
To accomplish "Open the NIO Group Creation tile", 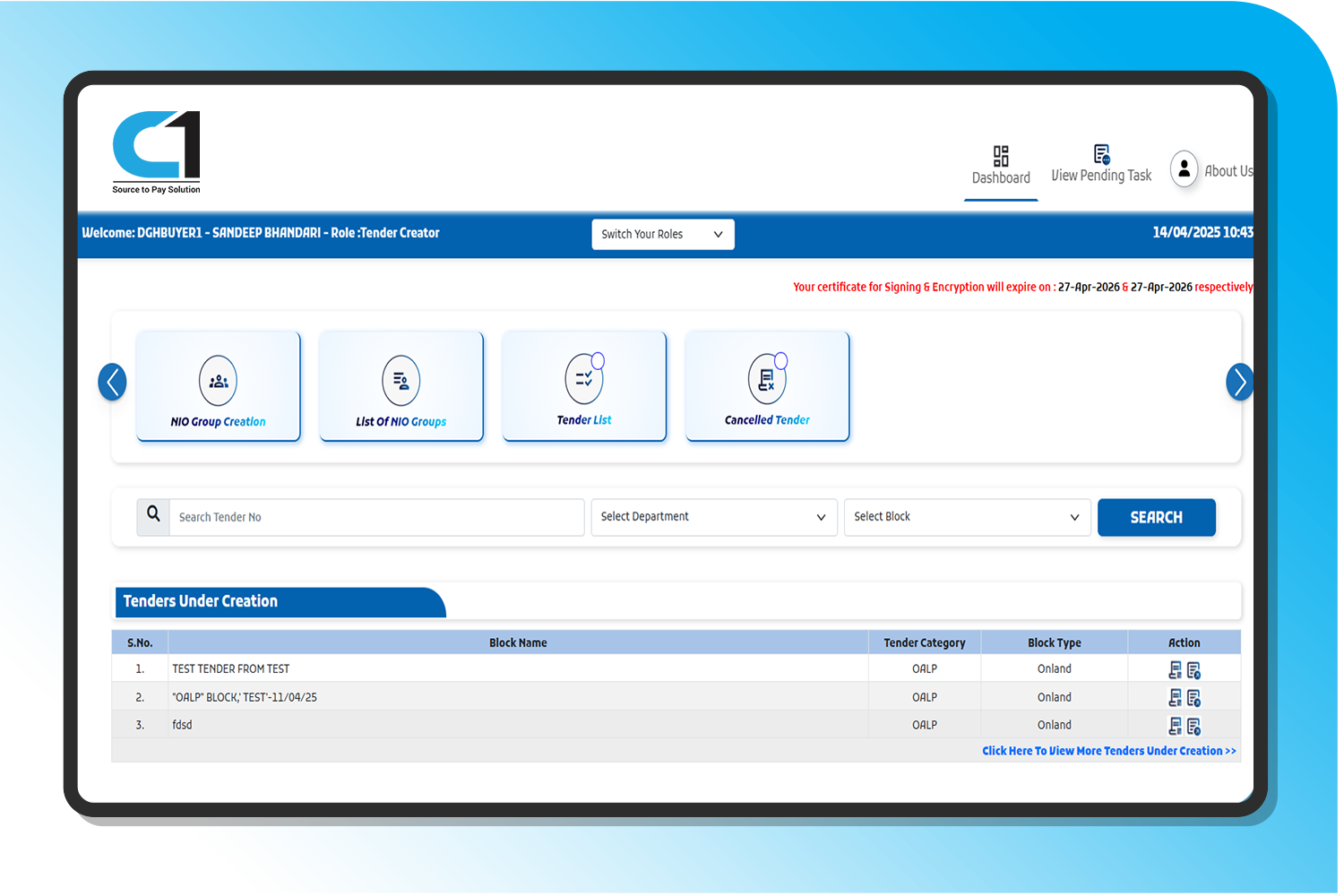I will (218, 387).
